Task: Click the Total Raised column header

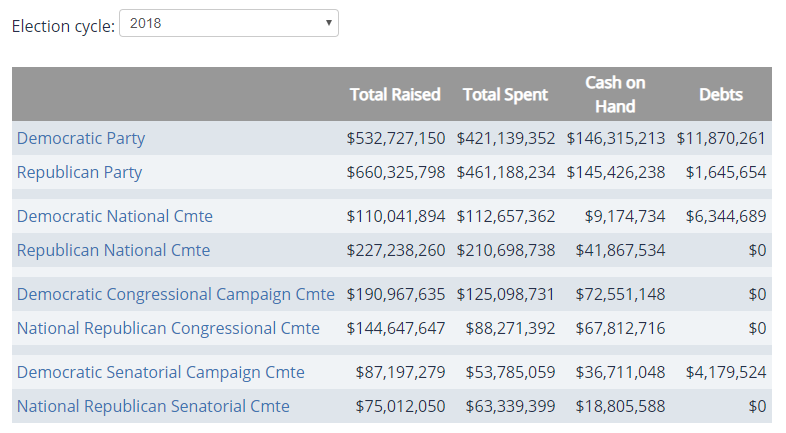Action: [395, 95]
